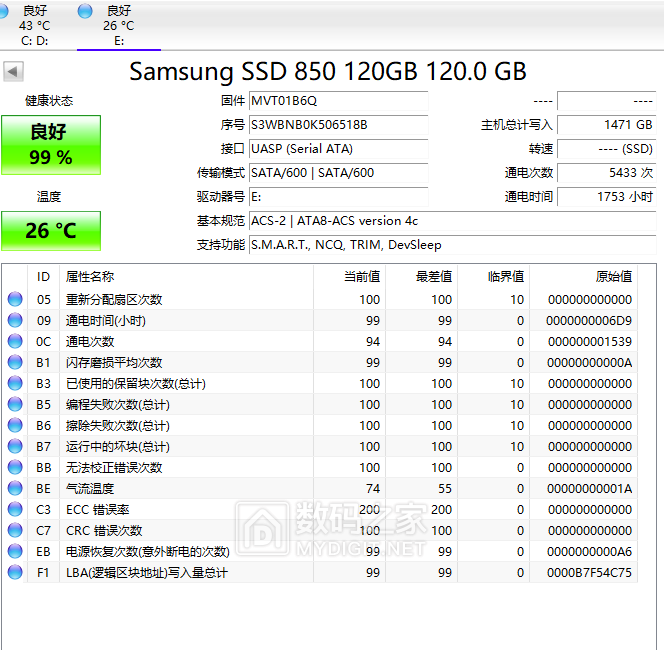Viewport: 664px width, 650px height.
Task: Select the row 重新分配扇区次数
Action: click(320, 299)
